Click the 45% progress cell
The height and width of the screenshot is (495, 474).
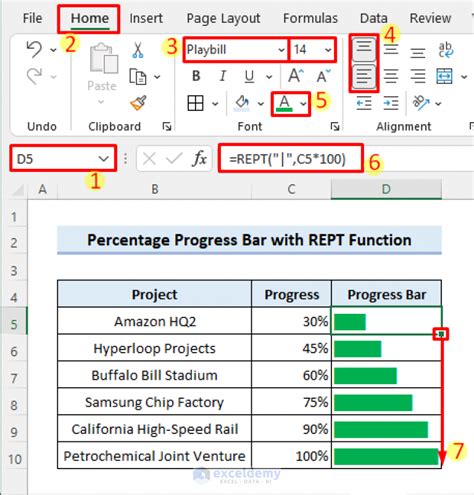292,348
